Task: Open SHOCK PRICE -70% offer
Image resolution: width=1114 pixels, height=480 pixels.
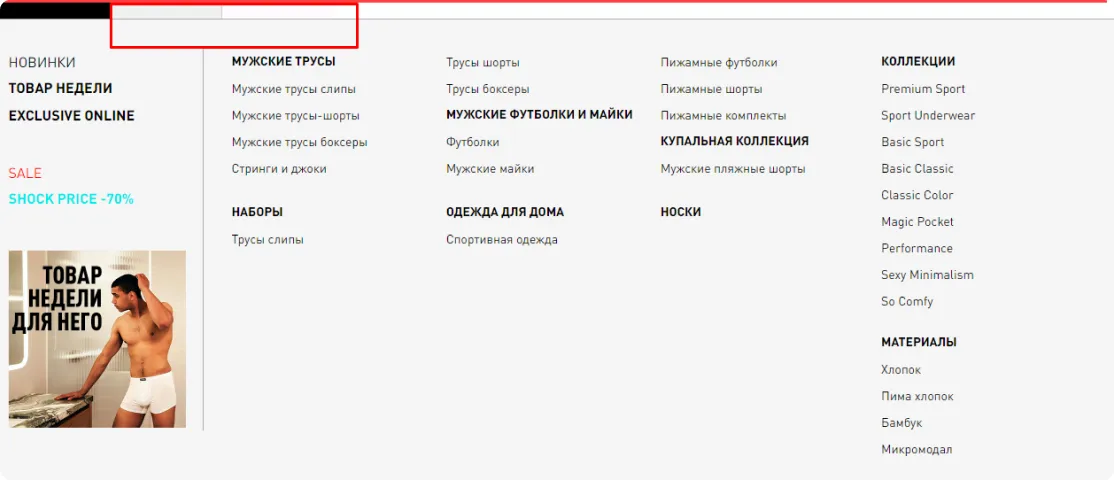Action: pyautogui.click(x=71, y=199)
